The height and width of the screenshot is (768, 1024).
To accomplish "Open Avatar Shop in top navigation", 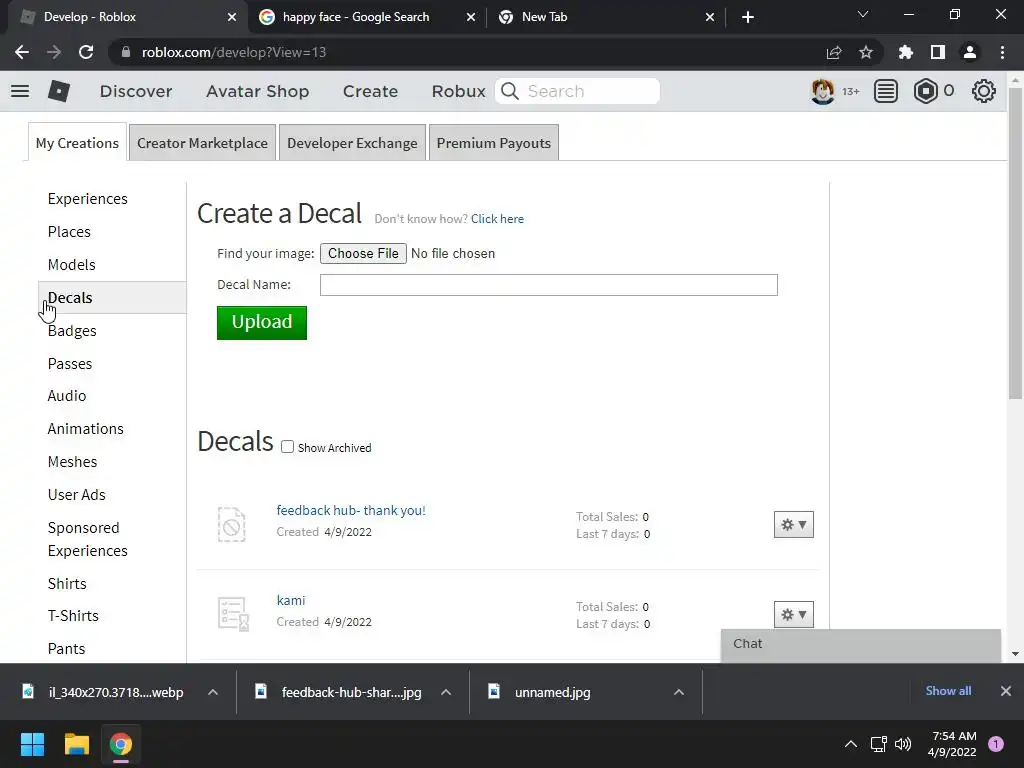I will 257,91.
